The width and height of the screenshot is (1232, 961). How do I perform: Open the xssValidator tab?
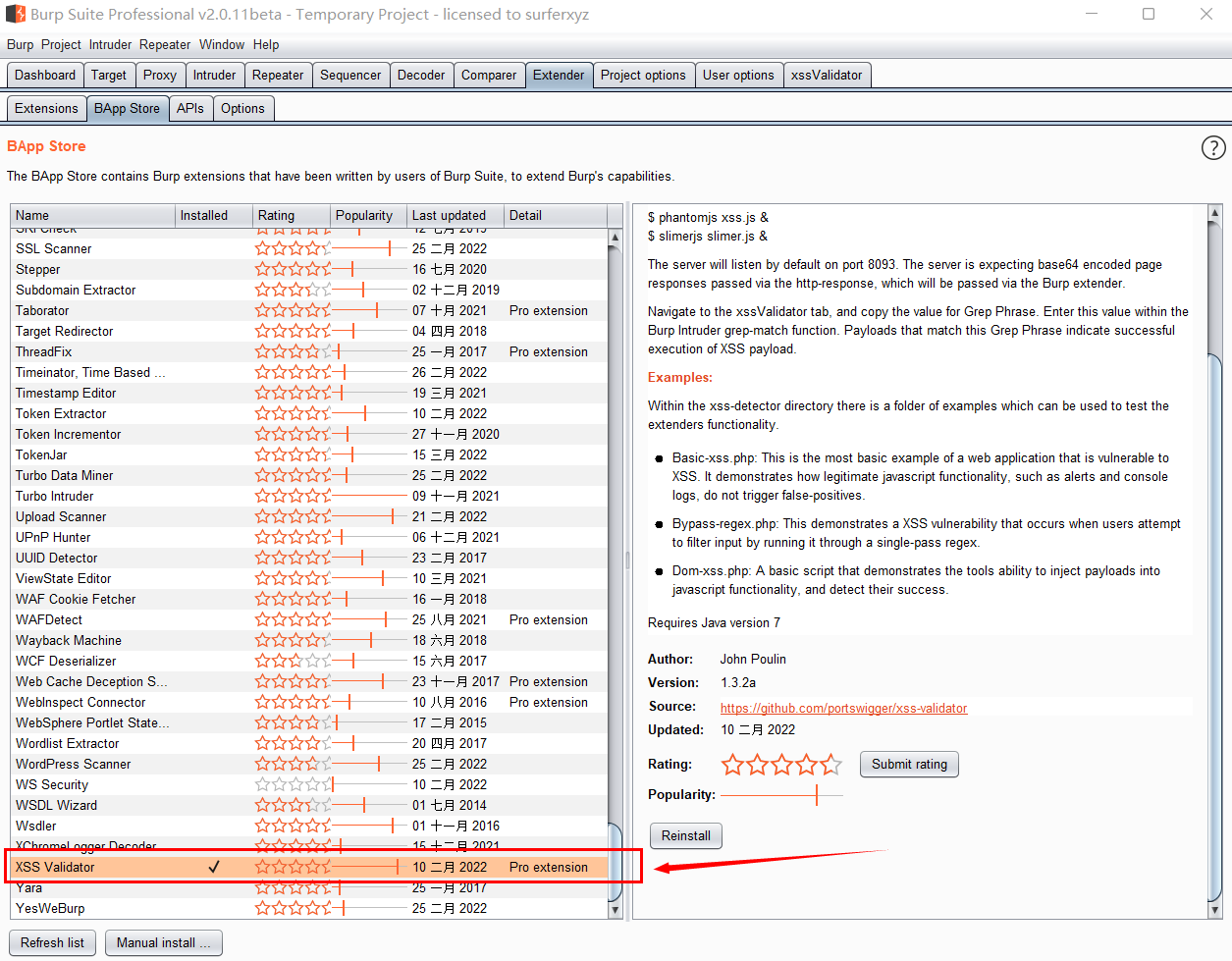[827, 75]
